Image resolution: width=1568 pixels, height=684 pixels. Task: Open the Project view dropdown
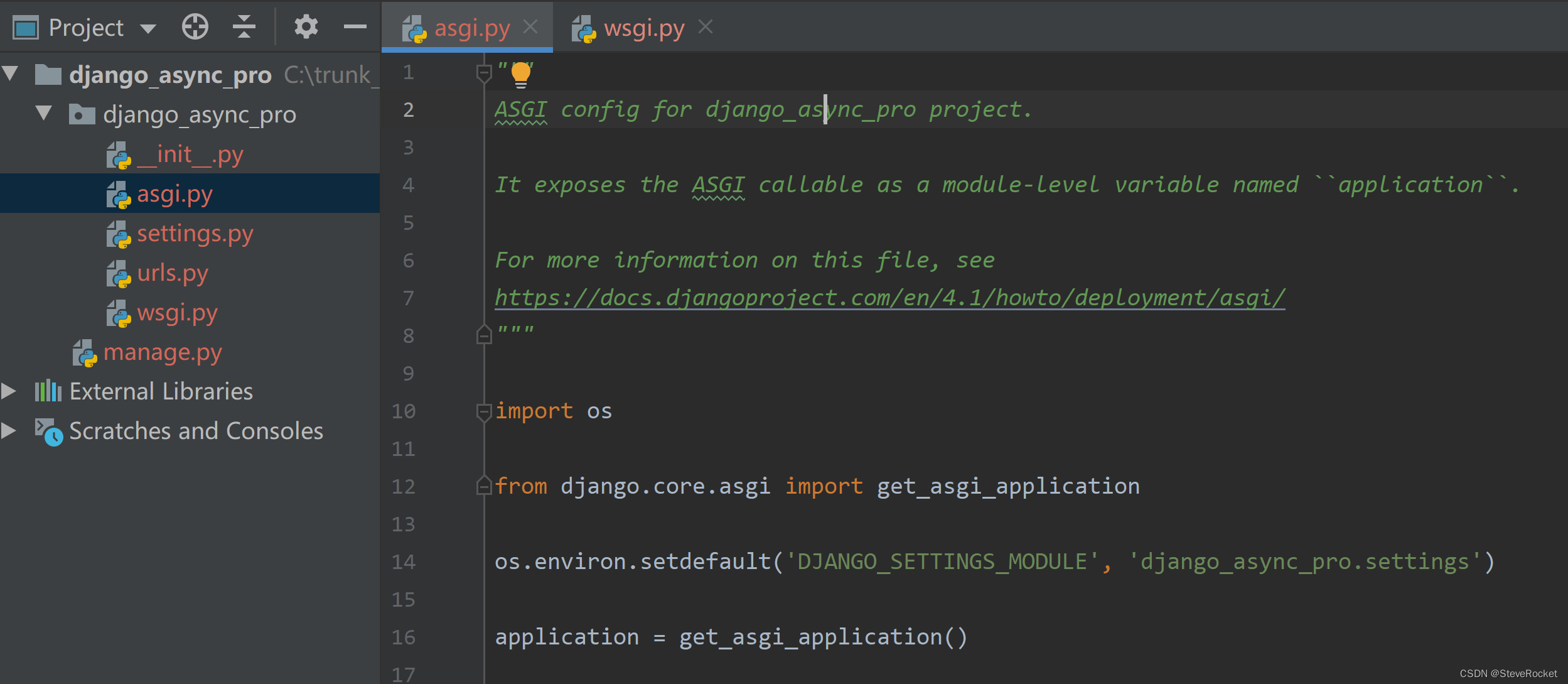[x=148, y=28]
